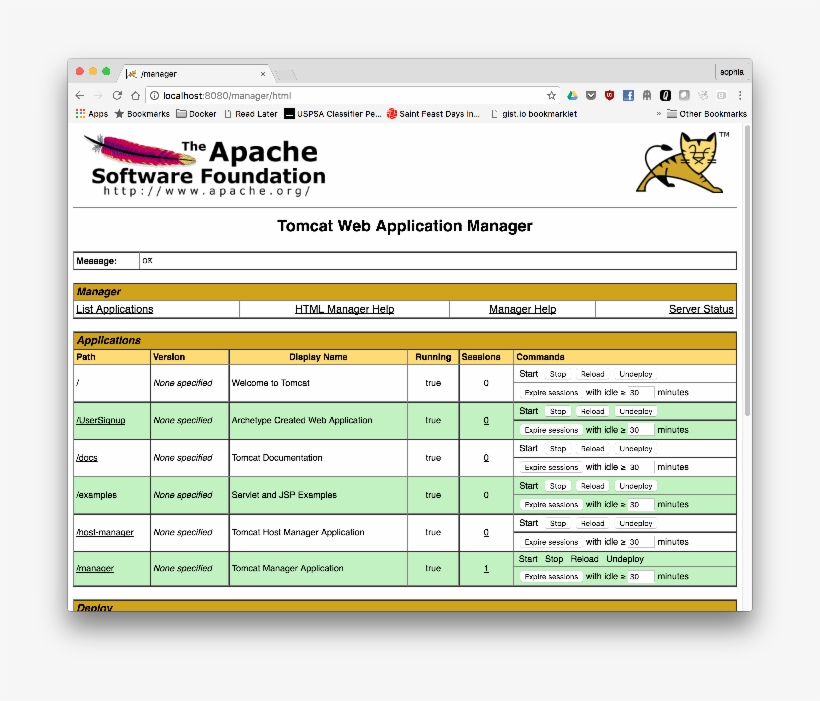Expire sessions for the /docs application

coord(553,466)
